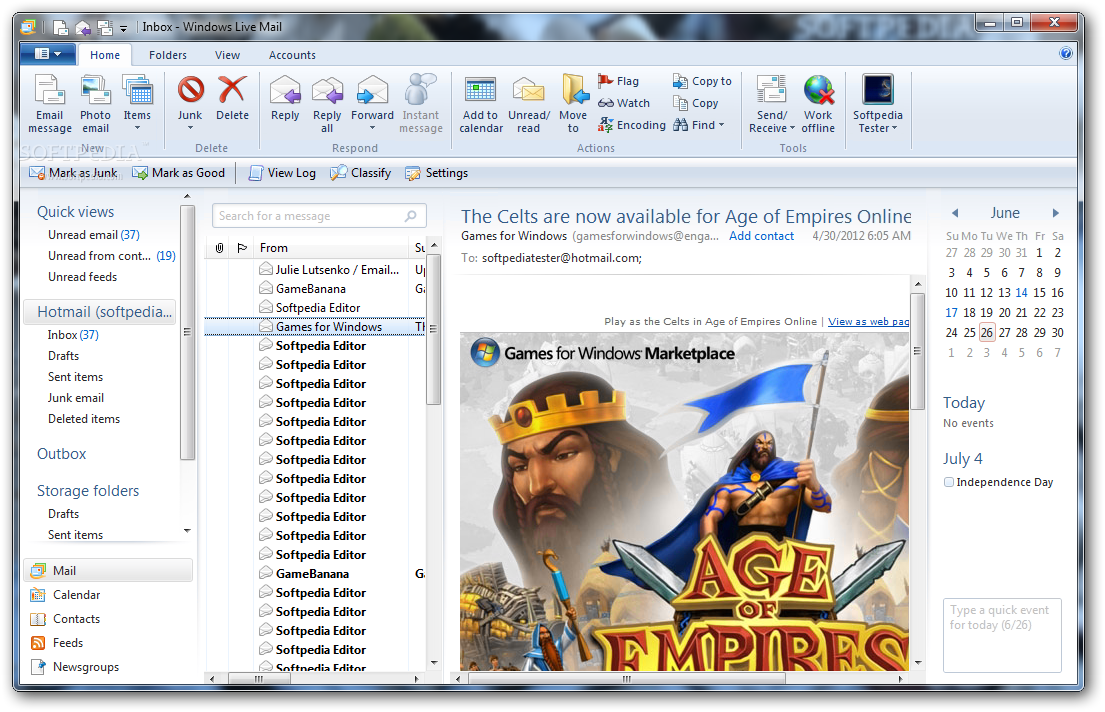Change message Encoding
1105x712 pixels.
631,125
